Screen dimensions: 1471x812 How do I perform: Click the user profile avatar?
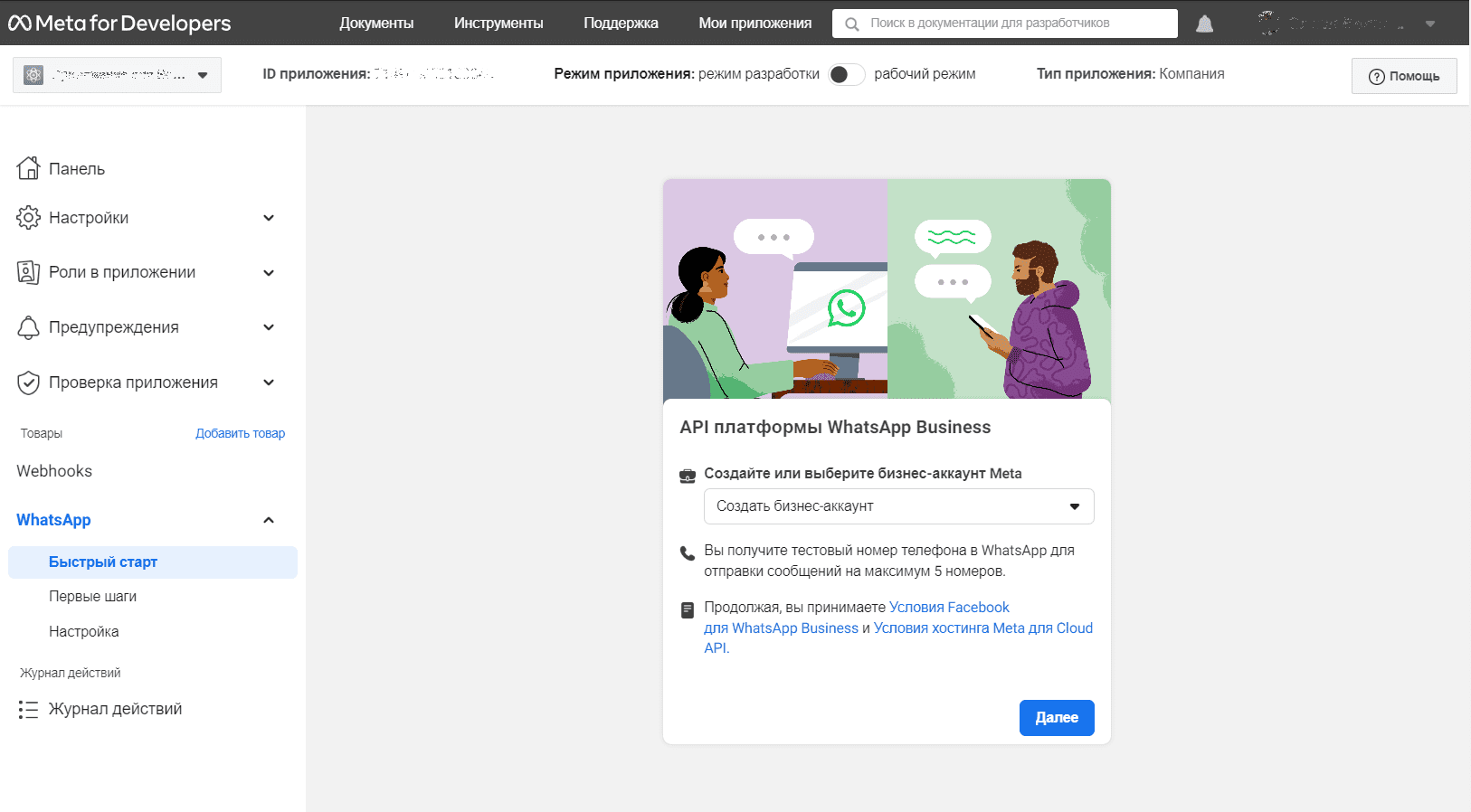[x=1268, y=23]
